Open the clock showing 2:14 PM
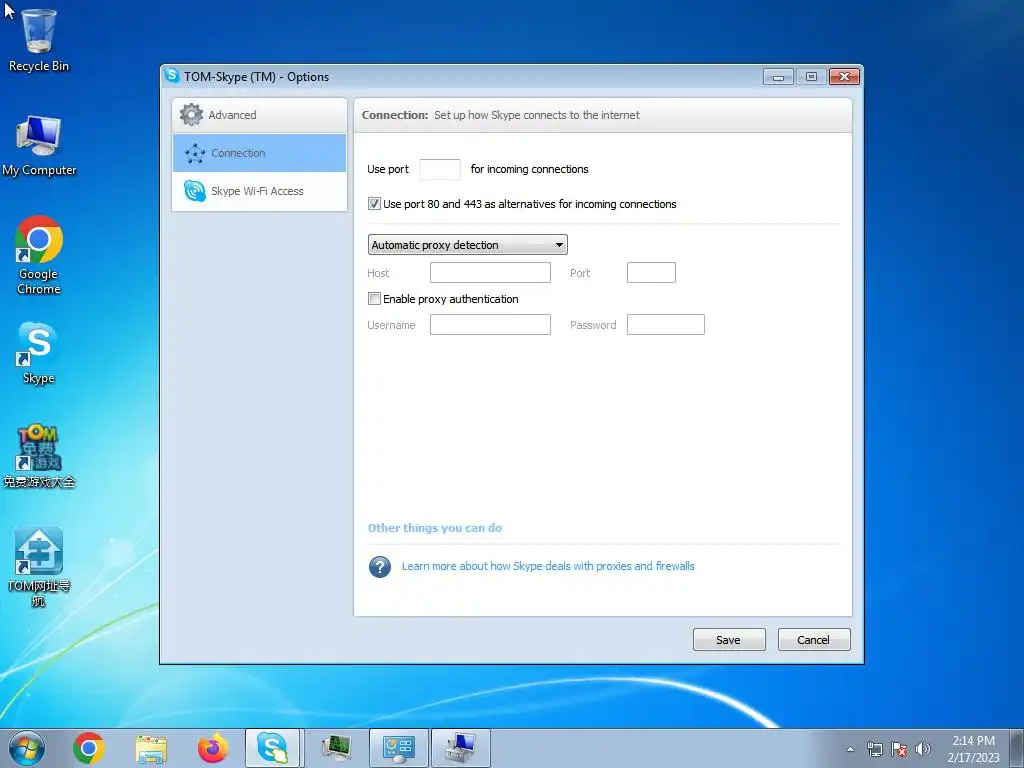 click(973, 749)
